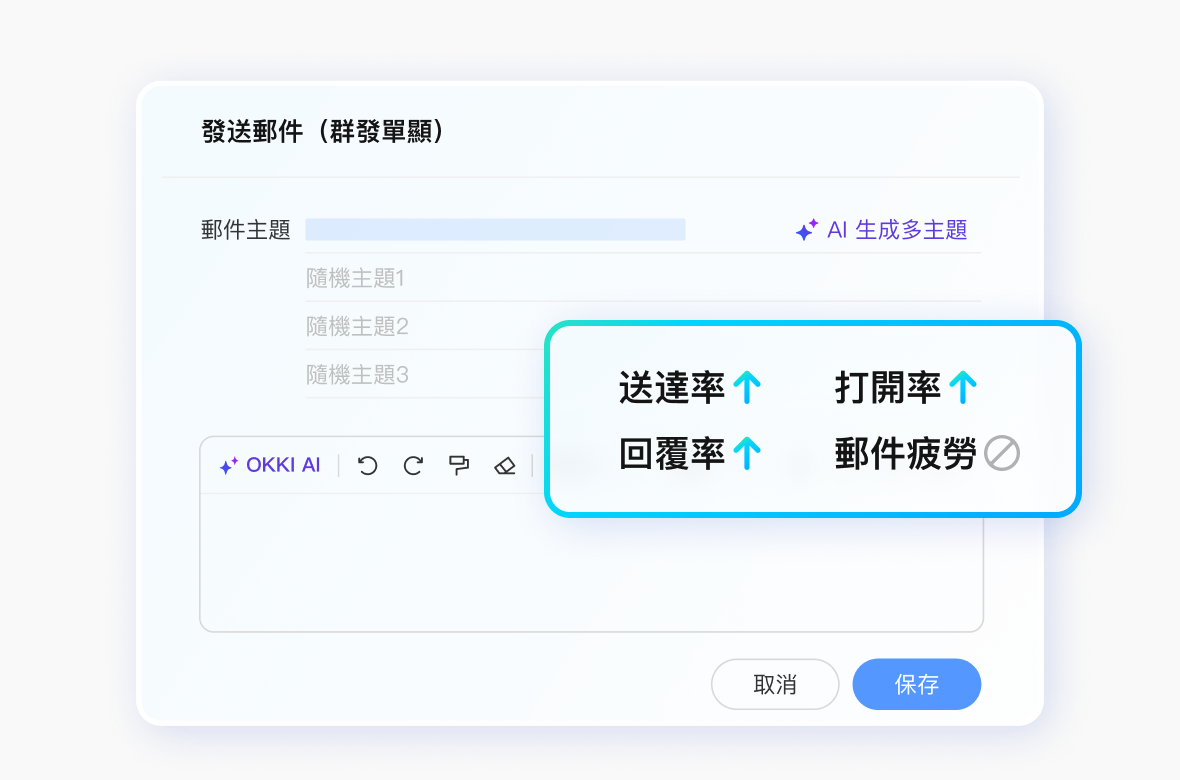This screenshot has height=780, width=1180.
Task: Select the Format Painter tool icon
Action: [459, 465]
